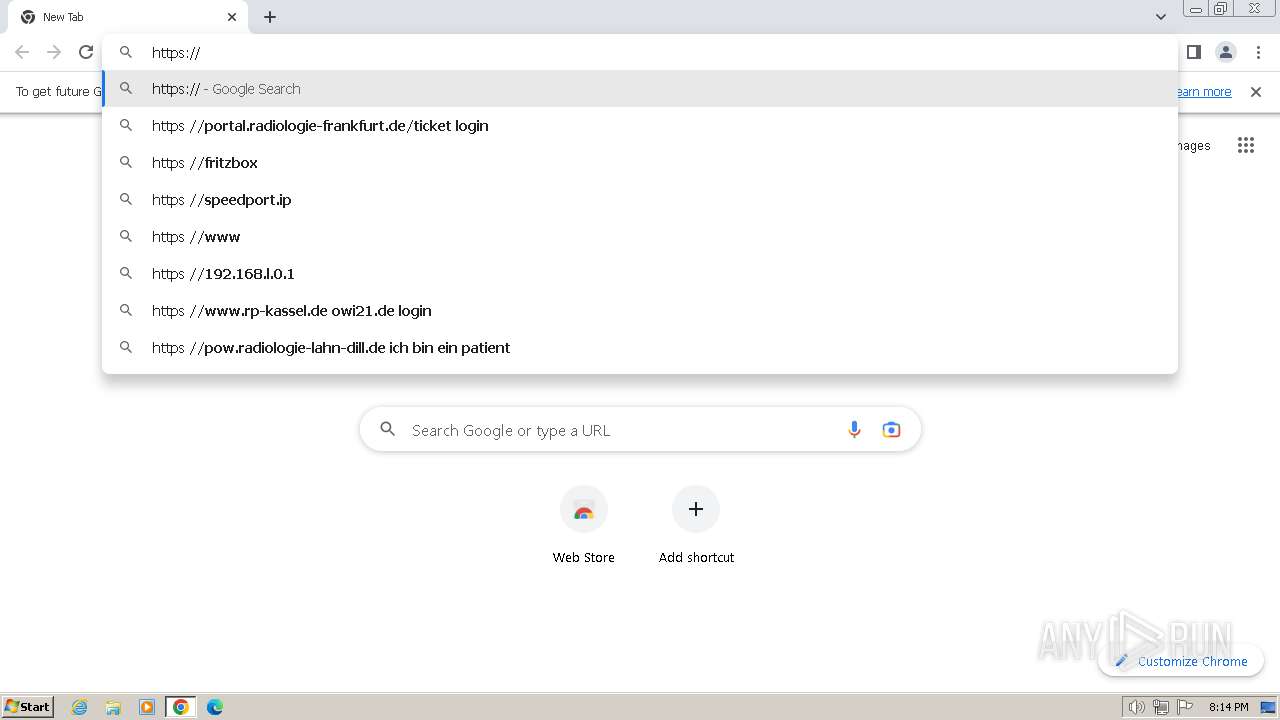Click the magnifier icon in the address bar

[x=126, y=52]
